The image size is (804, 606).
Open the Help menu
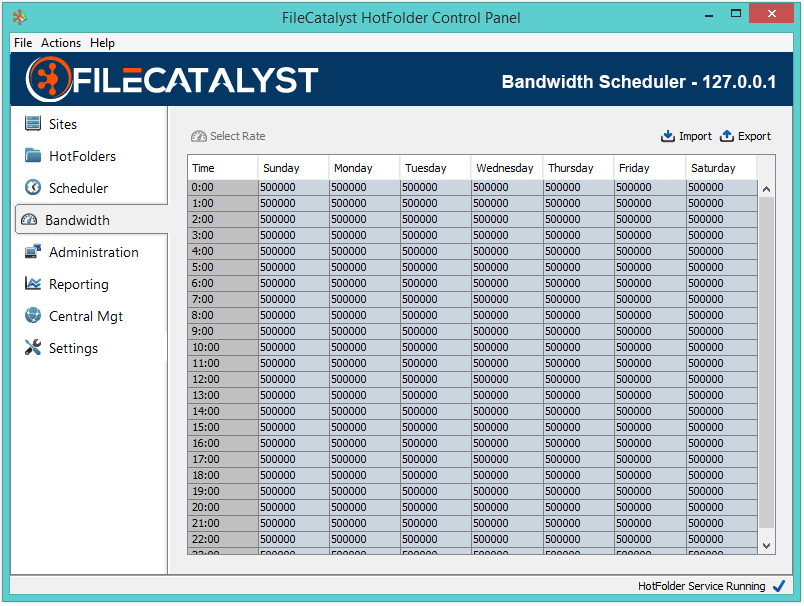(x=102, y=43)
